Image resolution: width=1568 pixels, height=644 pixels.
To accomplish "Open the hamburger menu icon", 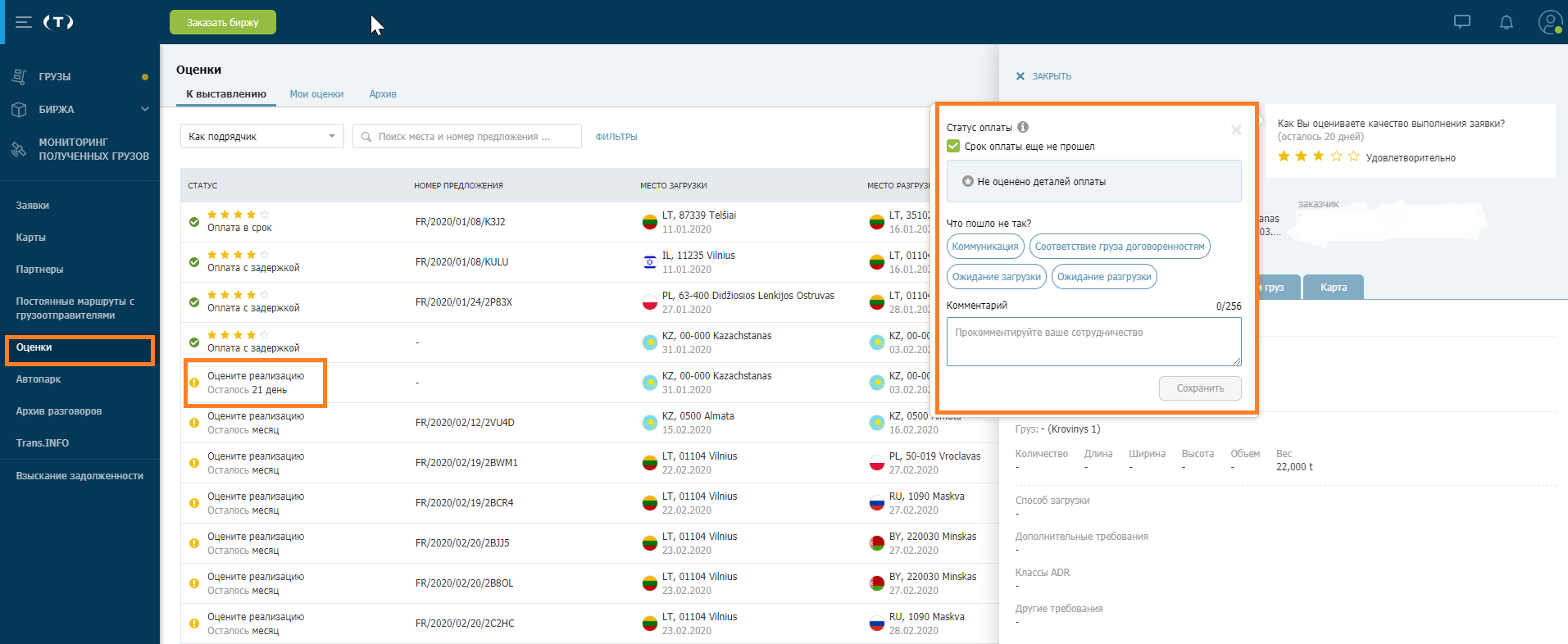I will (x=24, y=22).
